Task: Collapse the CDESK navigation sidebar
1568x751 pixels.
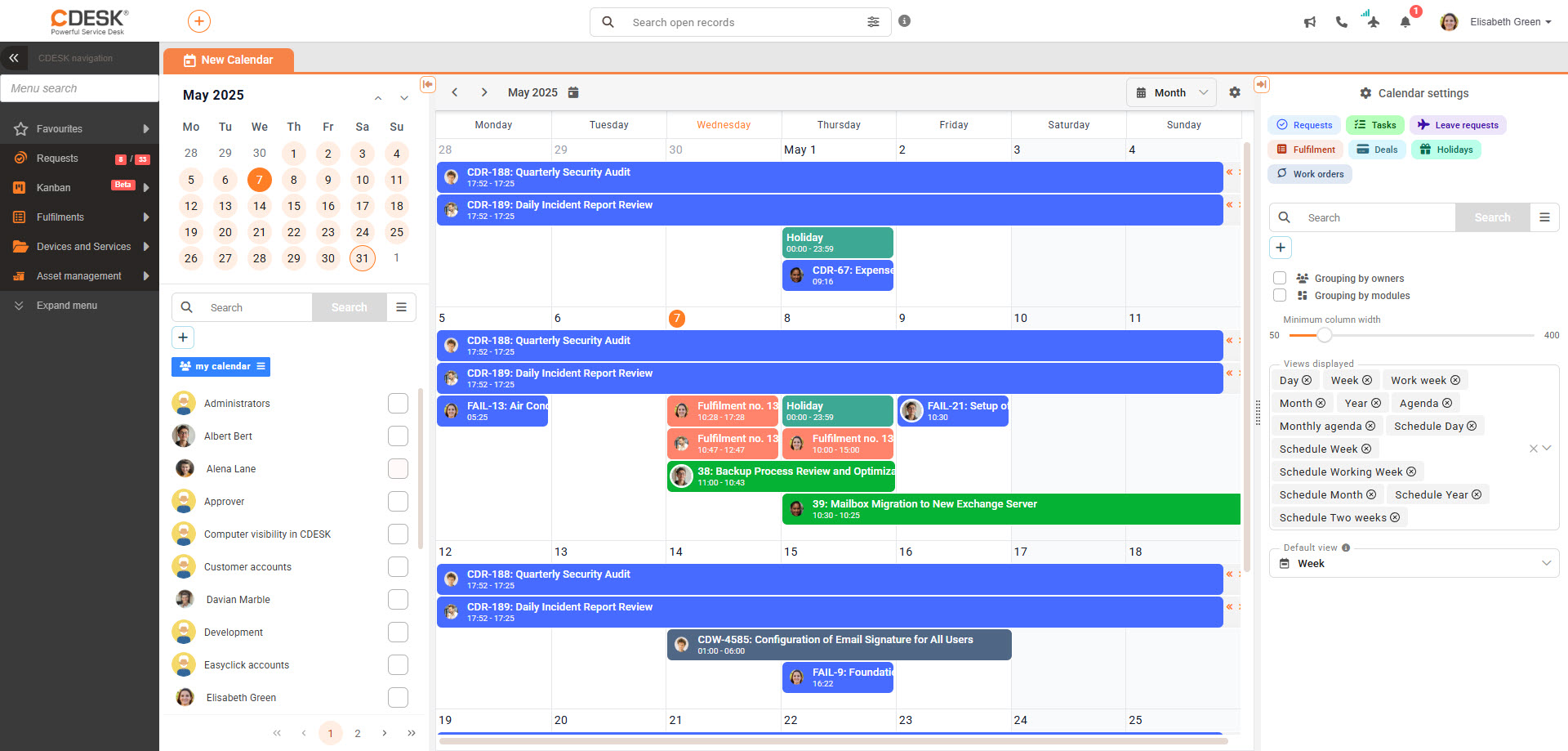Action: tap(14, 58)
